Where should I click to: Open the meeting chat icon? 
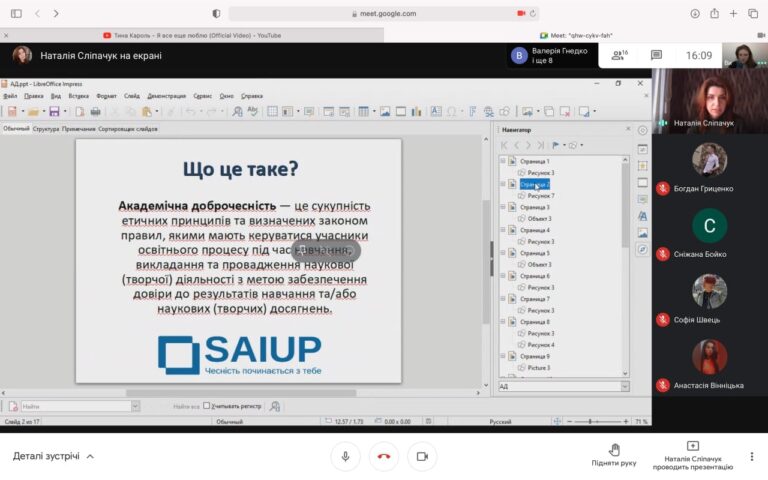click(656, 55)
